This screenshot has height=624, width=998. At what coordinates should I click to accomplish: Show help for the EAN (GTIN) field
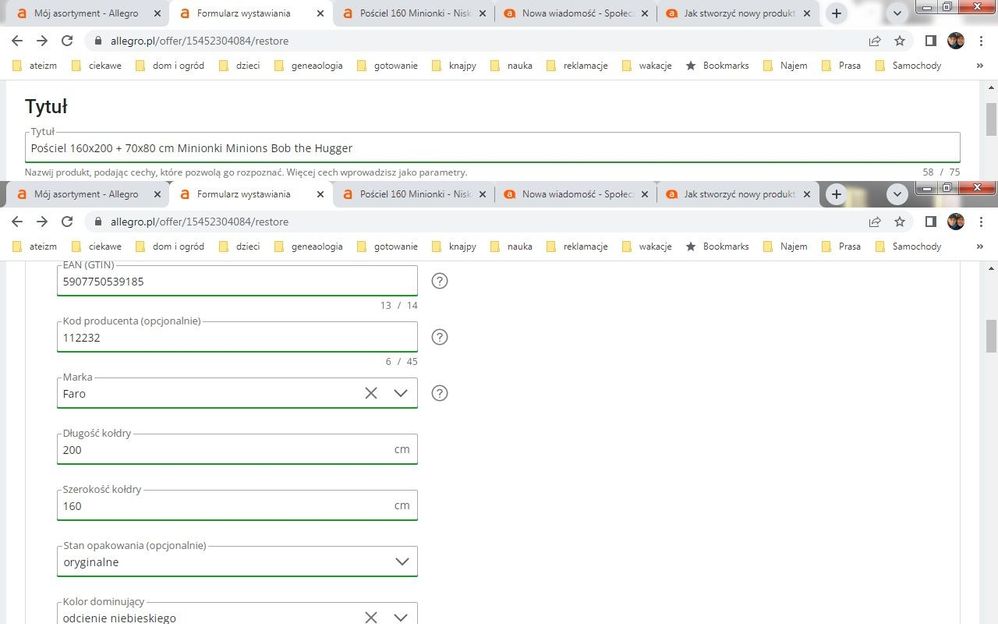pos(439,281)
